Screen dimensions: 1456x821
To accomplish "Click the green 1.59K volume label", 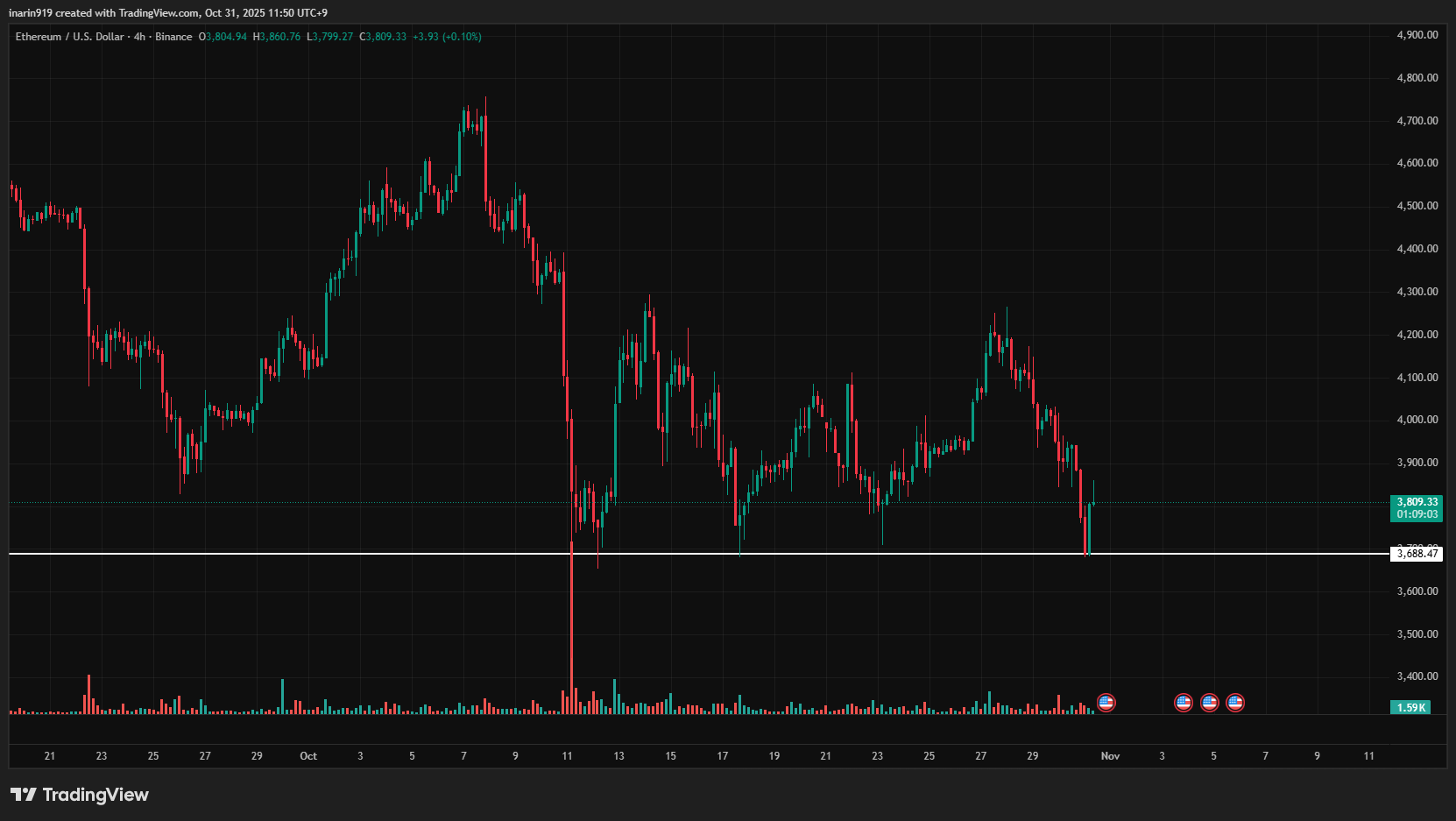I will click(1410, 707).
